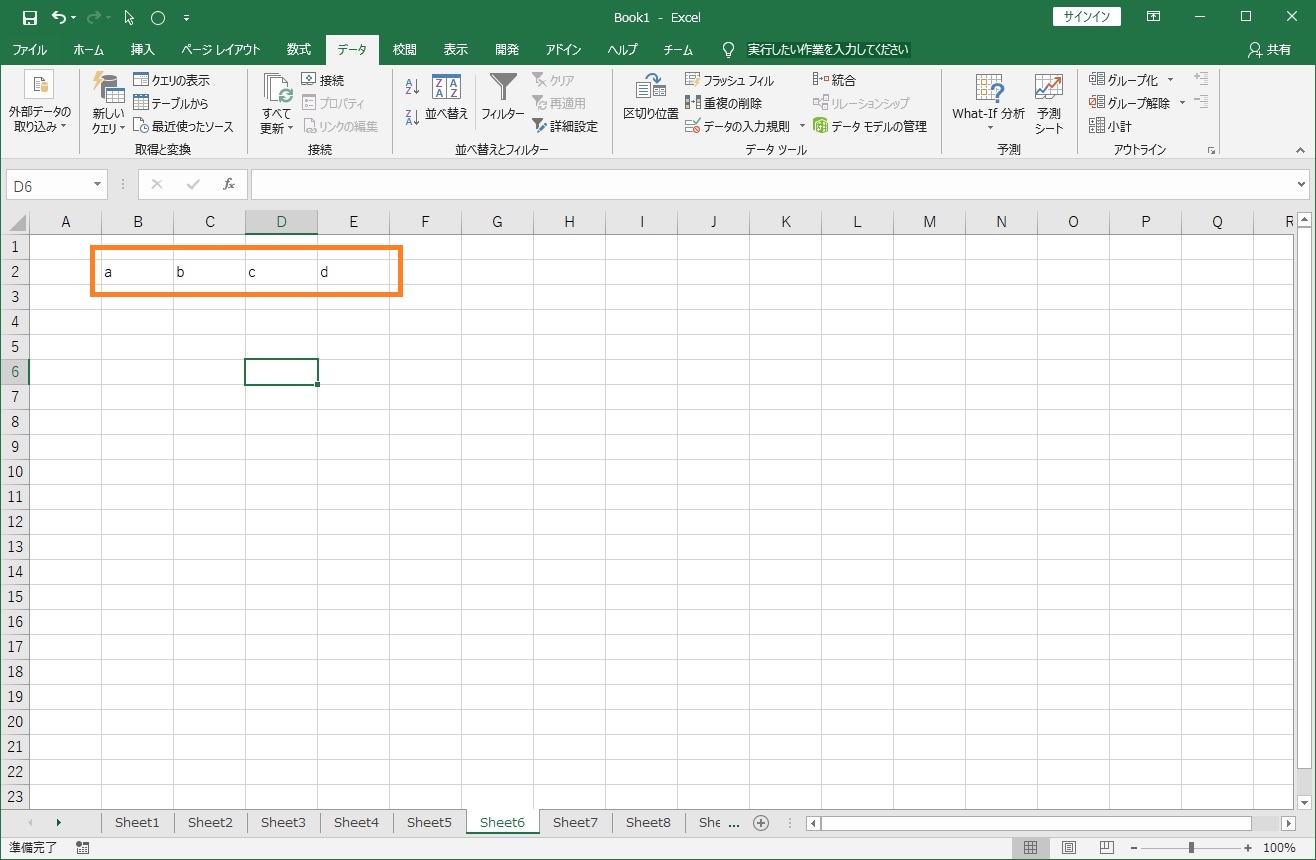This screenshot has width=1316, height=860.
Task: Click テーブルから icon
Action: tap(141, 103)
